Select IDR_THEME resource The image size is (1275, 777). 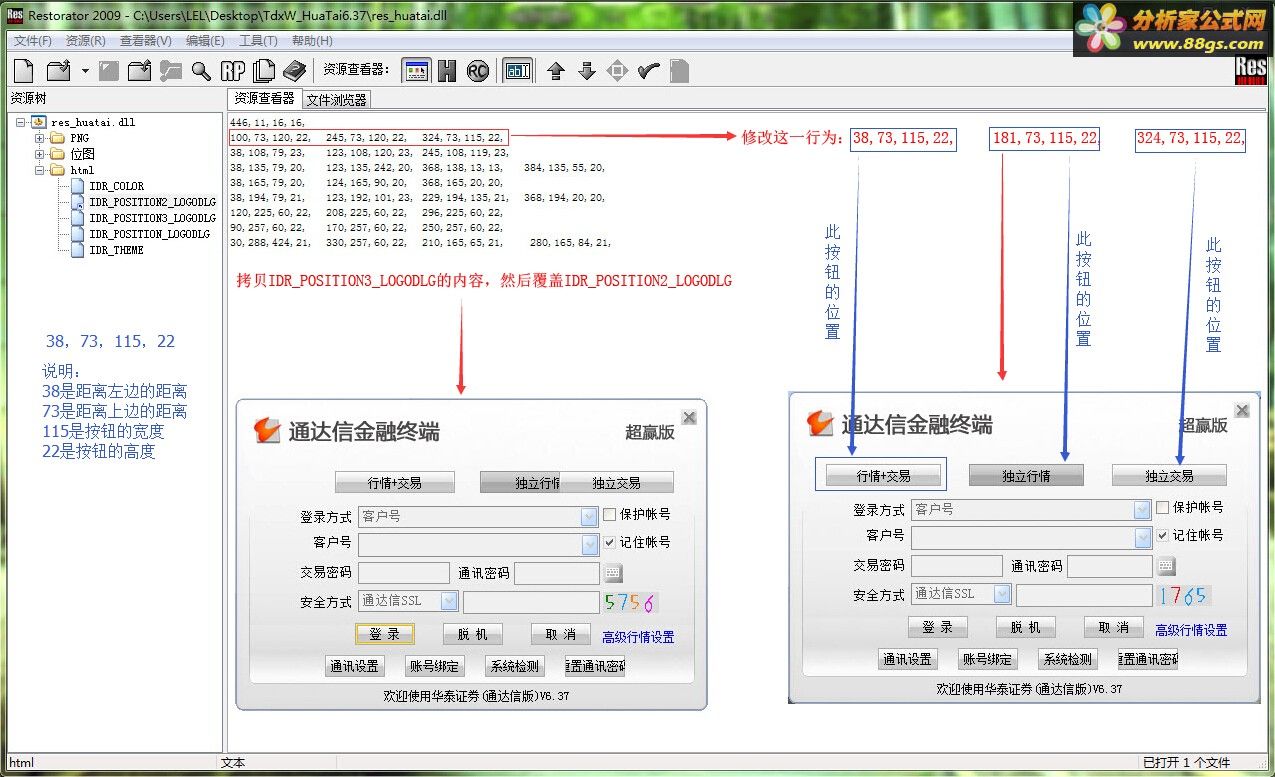116,250
